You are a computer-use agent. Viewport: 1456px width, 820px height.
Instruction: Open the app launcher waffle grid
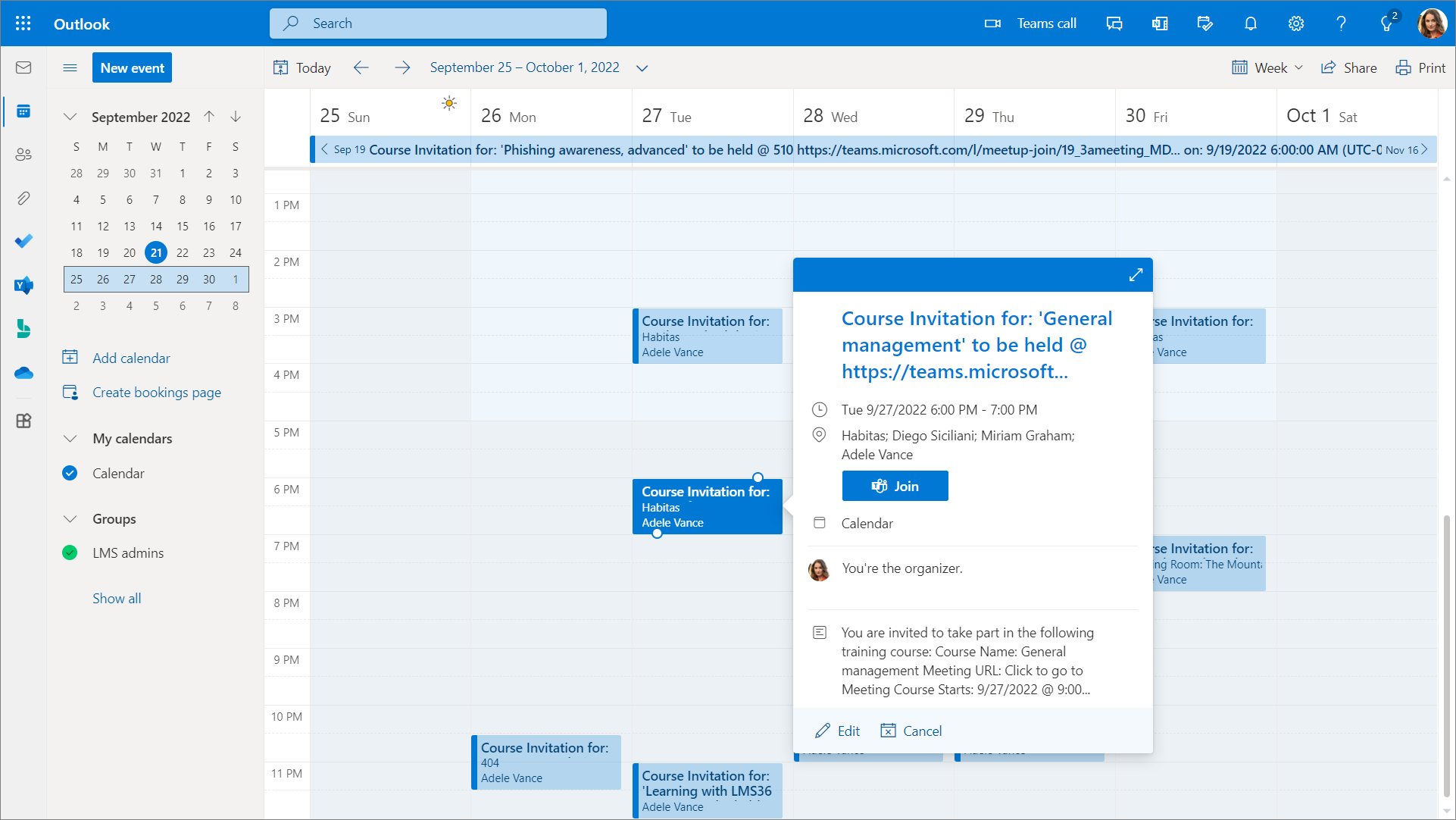tap(23, 23)
